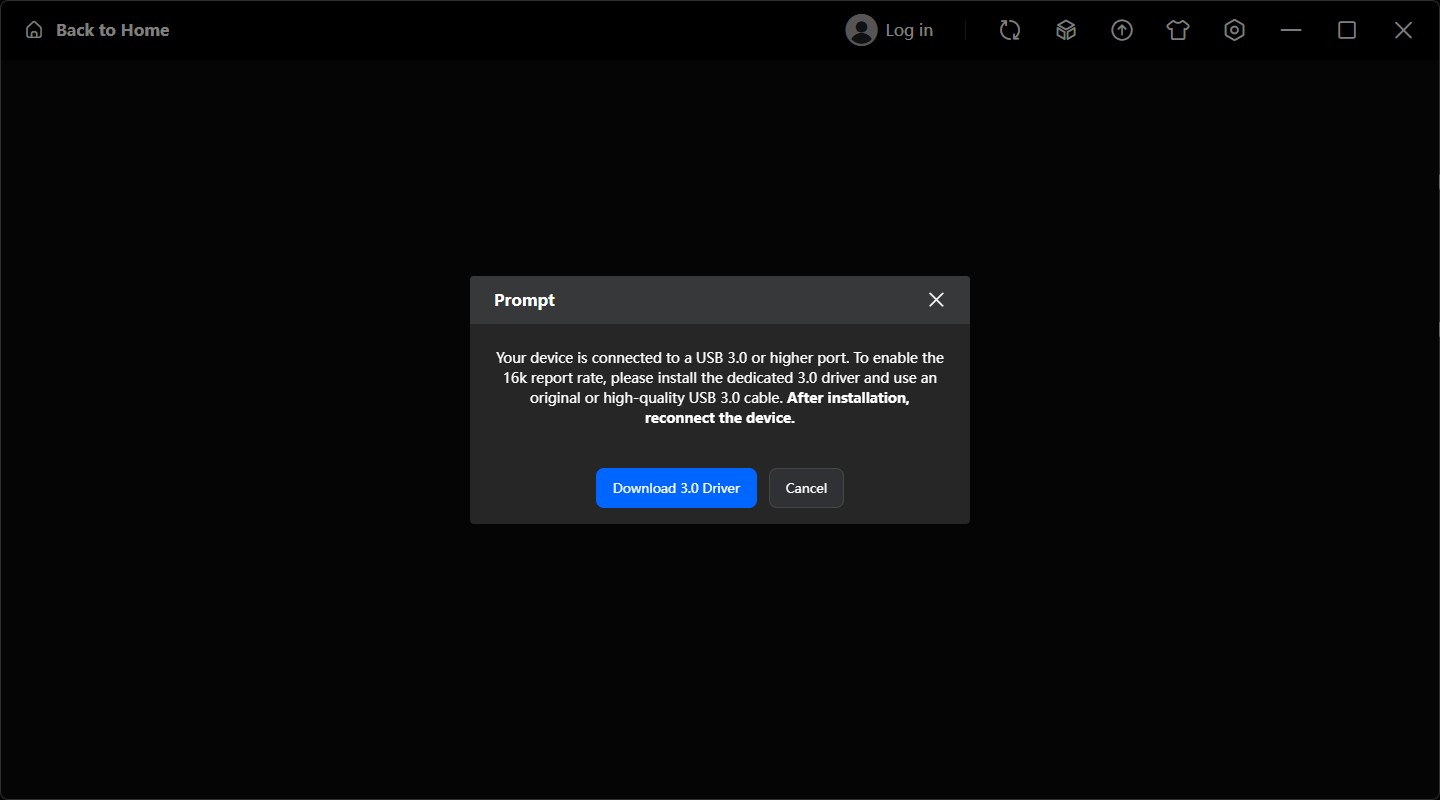Close the Prompt dialog with X

pyautogui.click(x=936, y=300)
